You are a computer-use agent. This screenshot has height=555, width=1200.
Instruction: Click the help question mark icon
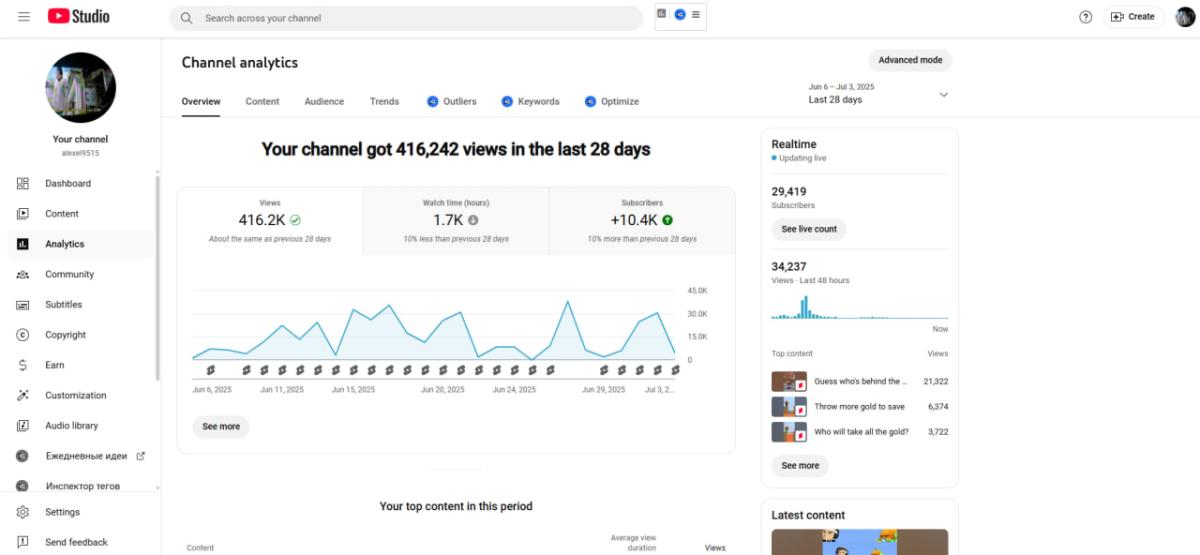point(1086,17)
